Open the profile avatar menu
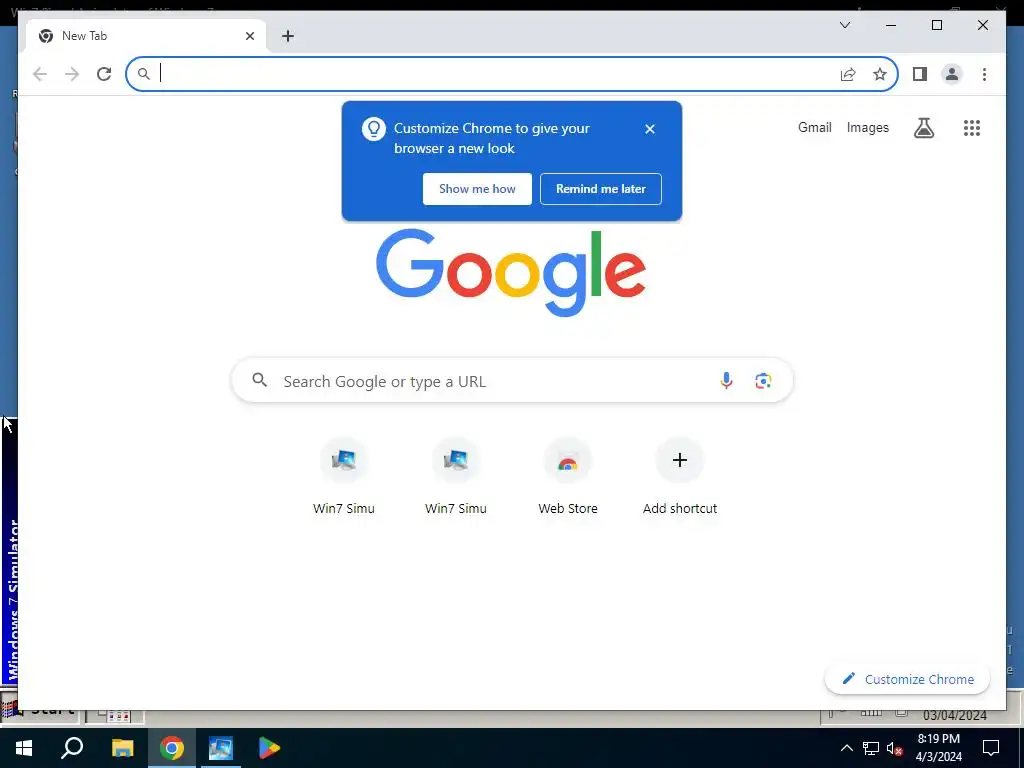 [952, 74]
